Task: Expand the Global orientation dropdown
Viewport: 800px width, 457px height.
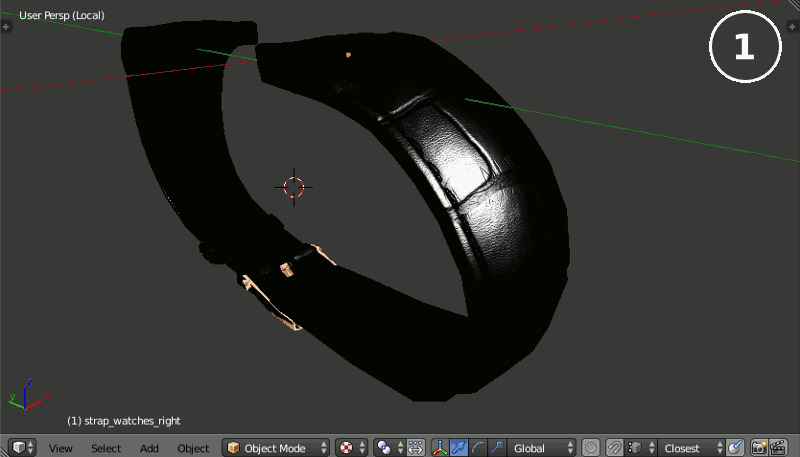Action: (x=543, y=448)
